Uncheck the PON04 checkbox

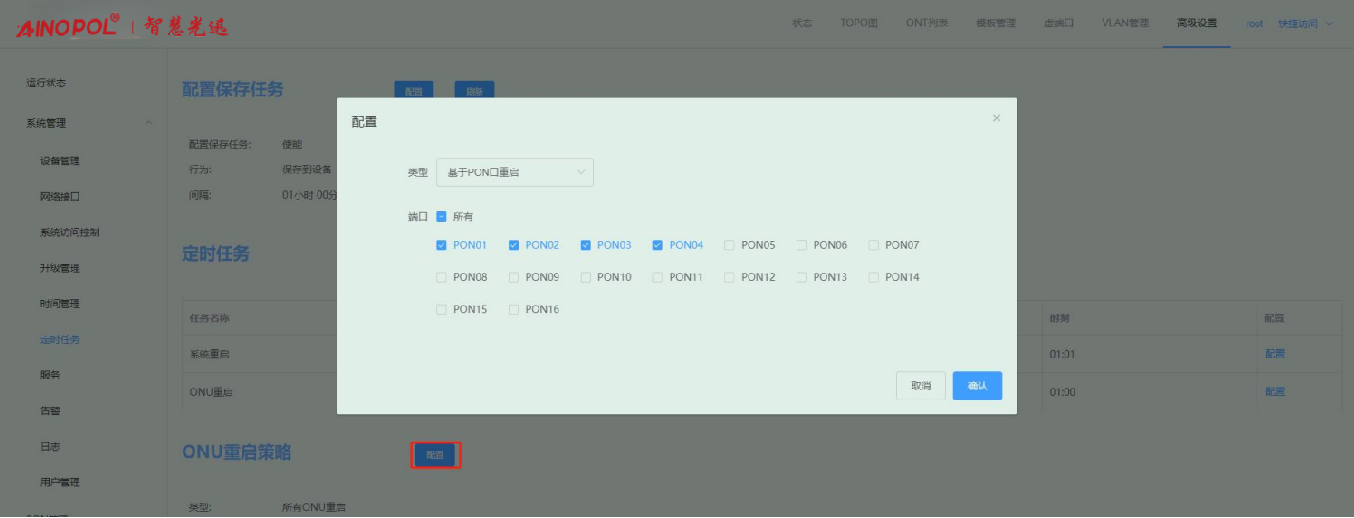658,246
